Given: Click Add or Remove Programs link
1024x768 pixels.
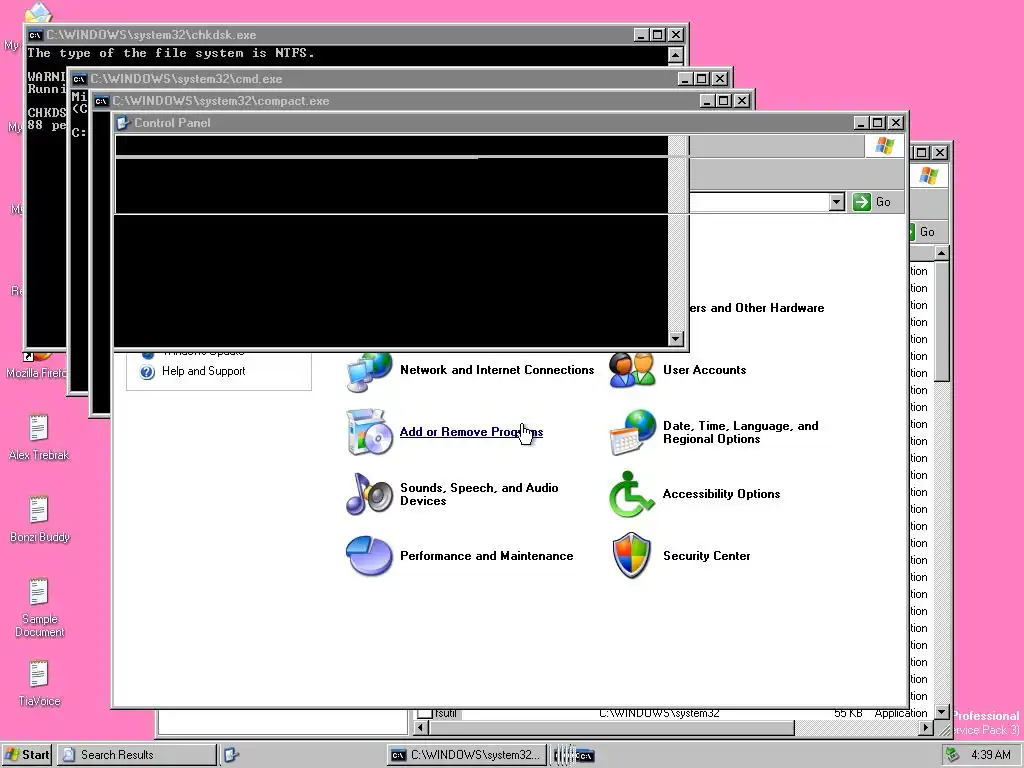Looking at the screenshot, I should point(471,432).
